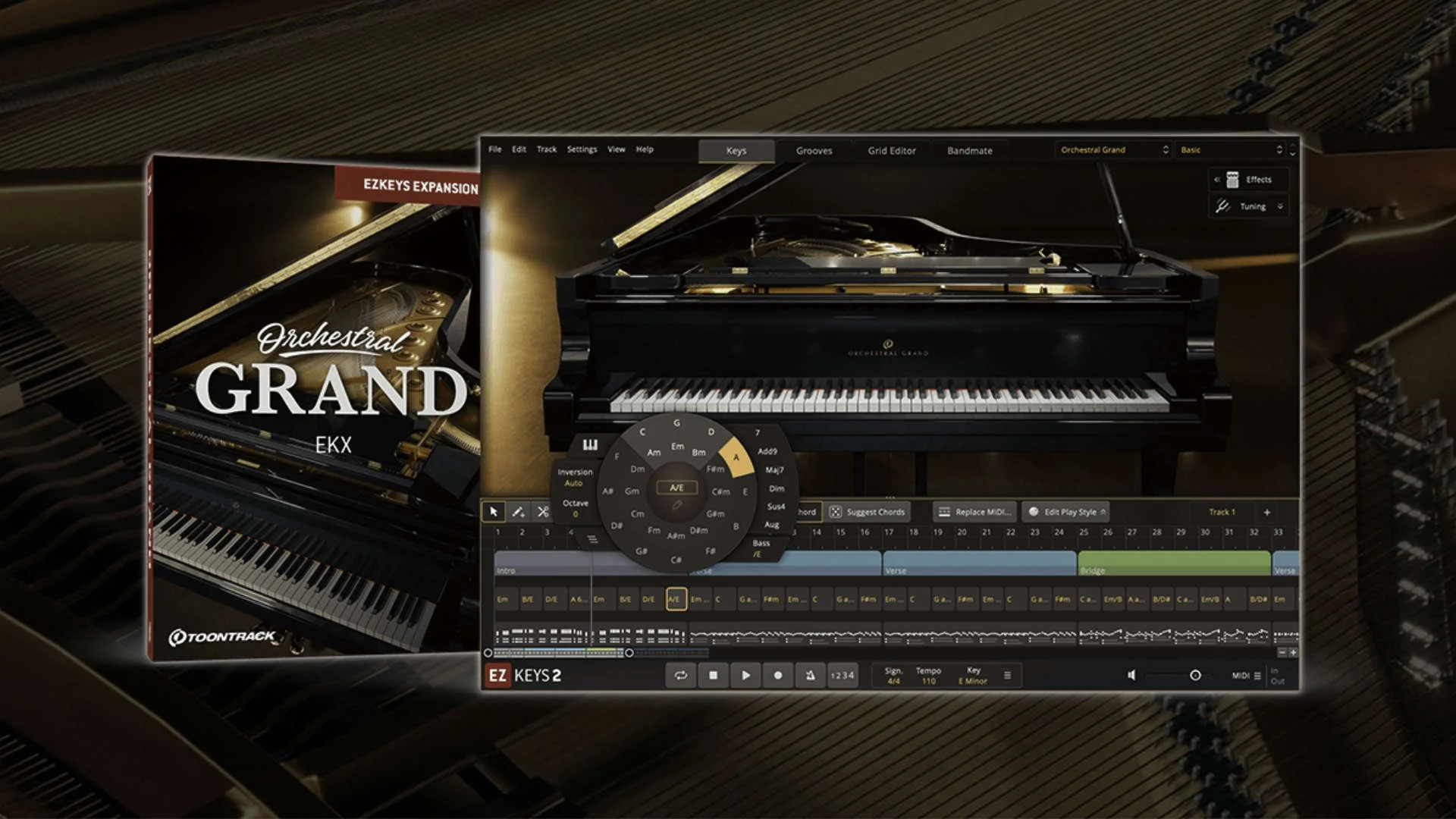Click the speaker volume icon
This screenshot has width=1456, height=819.
pos(1131,675)
